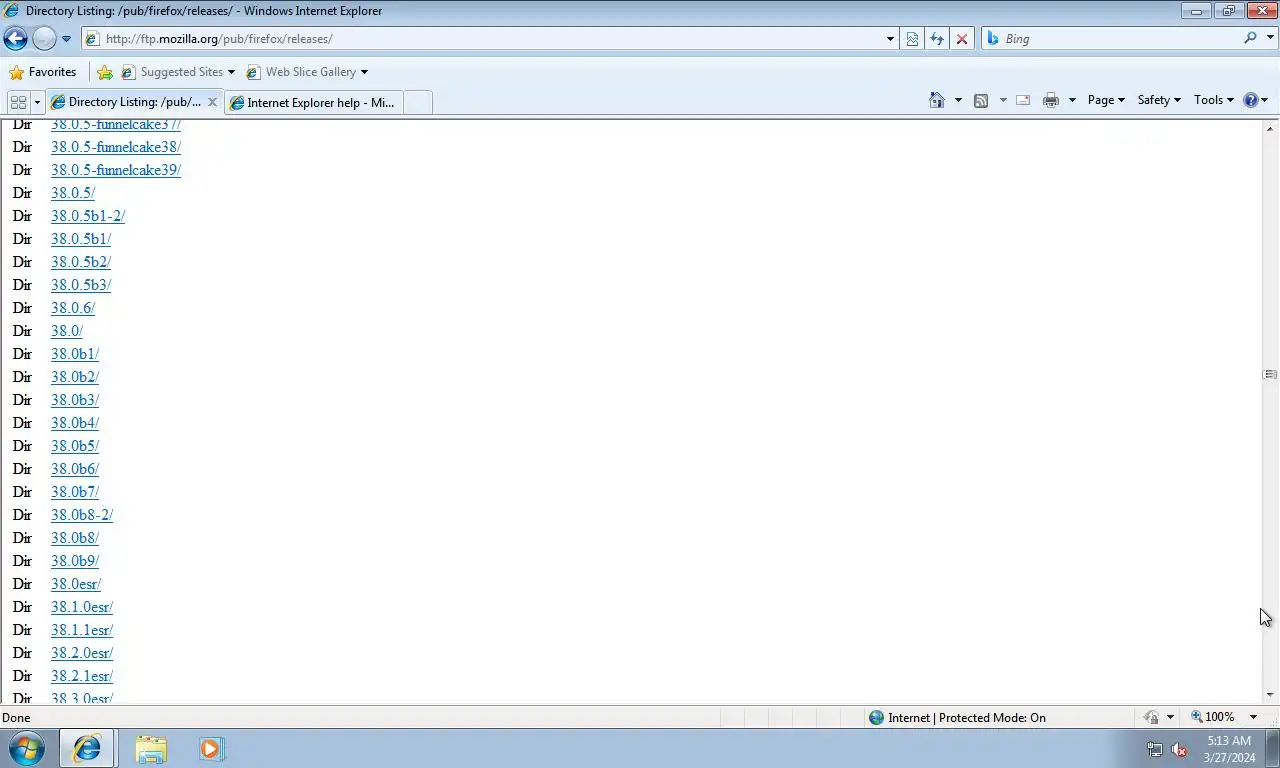Open the 38.0.5b1-2/ directory link

point(88,216)
